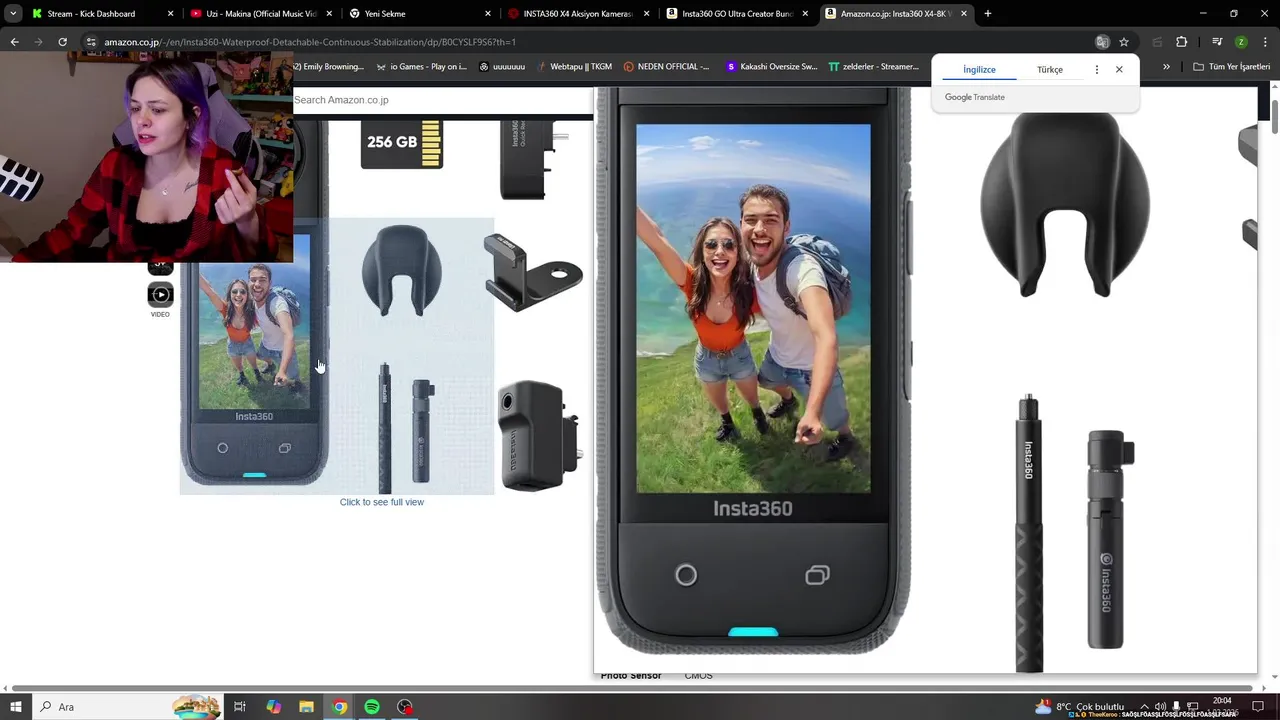Open the io Games bookmark
1280x720 pixels.
(x=421, y=67)
